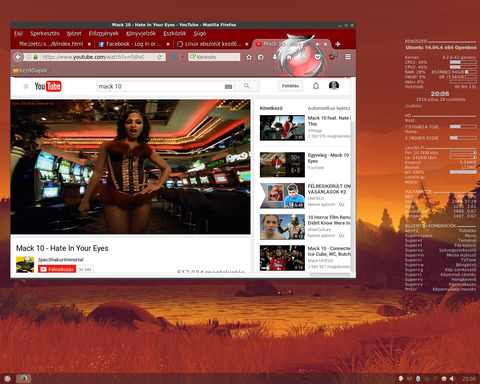This screenshot has height=384, width=480.
Task: Click the red addon icon with badge
Action: (x=333, y=56)
